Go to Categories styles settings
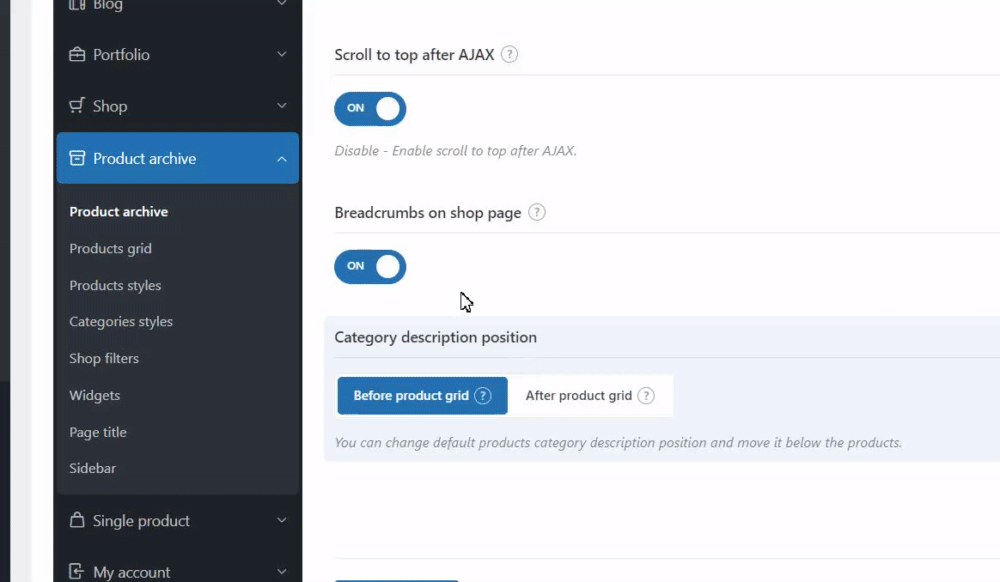Screen dimensions: 1000x582 point(121,321)
